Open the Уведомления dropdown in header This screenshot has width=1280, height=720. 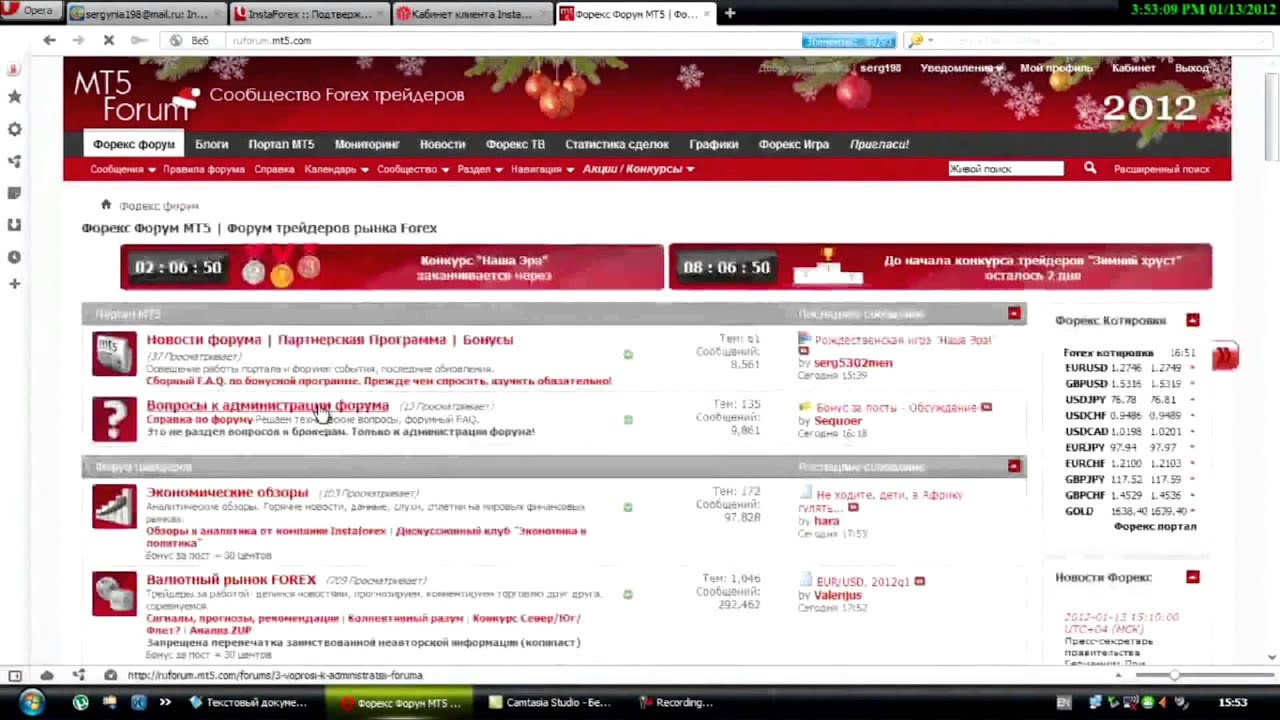pyautogui.click(x=961, y=68)
